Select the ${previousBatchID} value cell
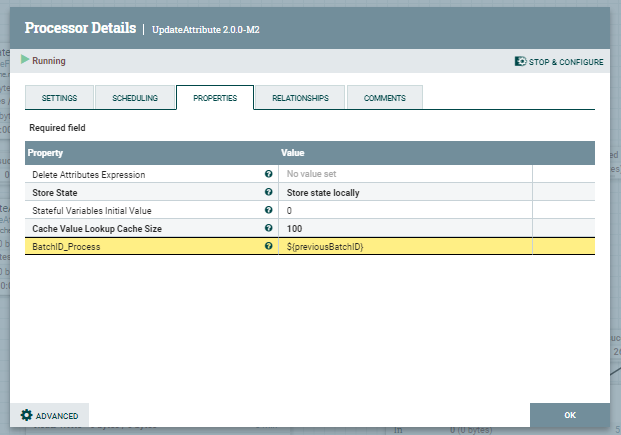The height and width of the screenshot is (435, 621). point(405,246)
